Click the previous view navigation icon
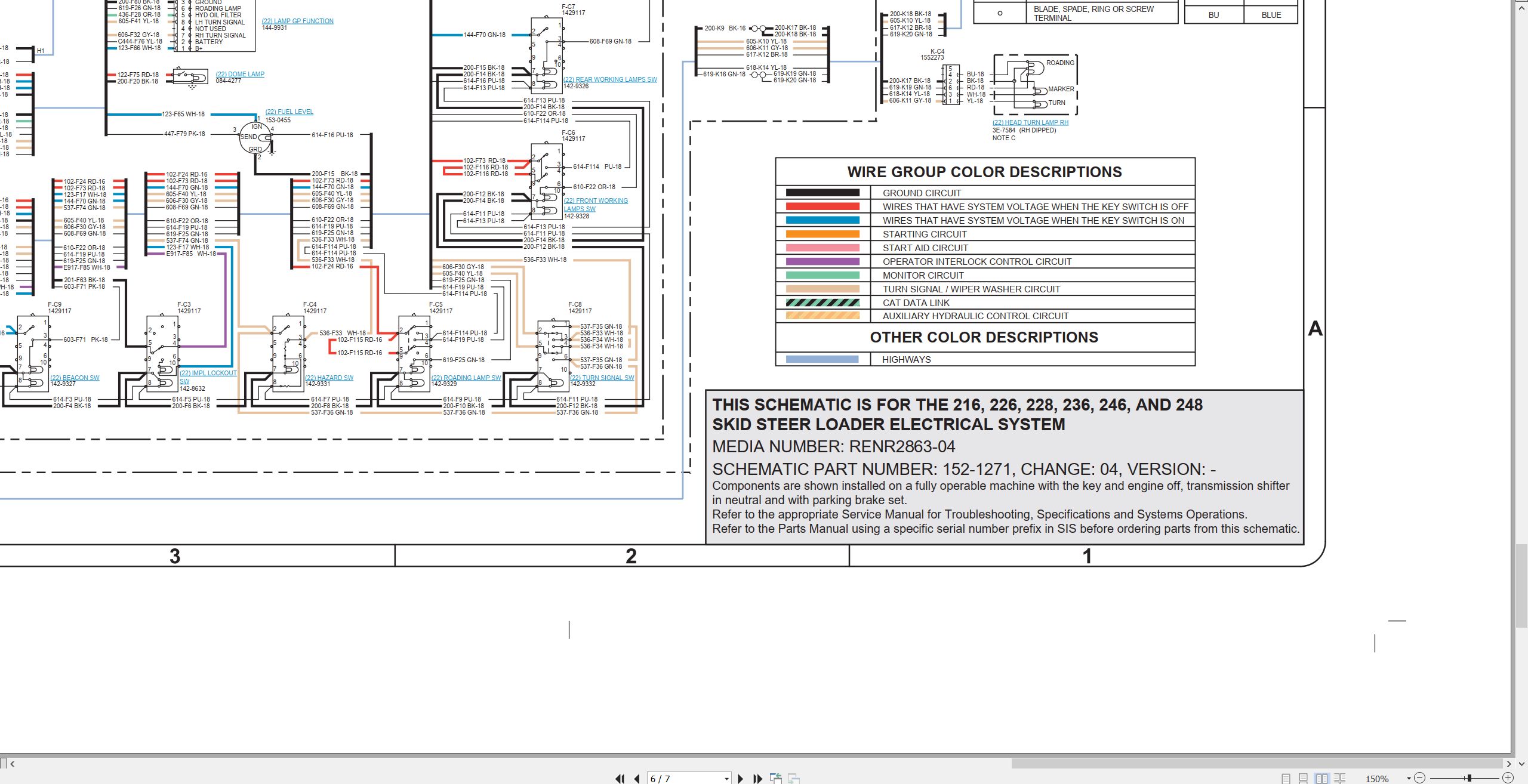The image size is (1528, 784). [x=776, y=779]
